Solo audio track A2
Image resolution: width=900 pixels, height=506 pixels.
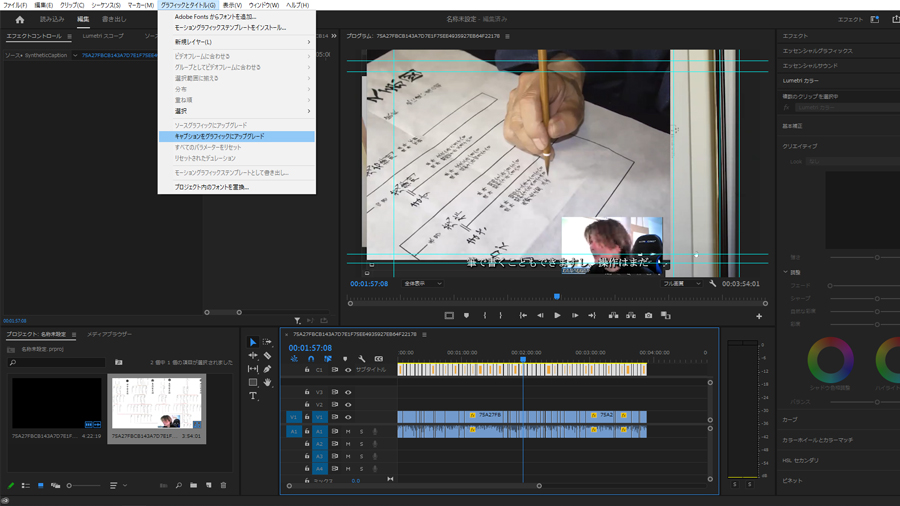coord(362,444)
